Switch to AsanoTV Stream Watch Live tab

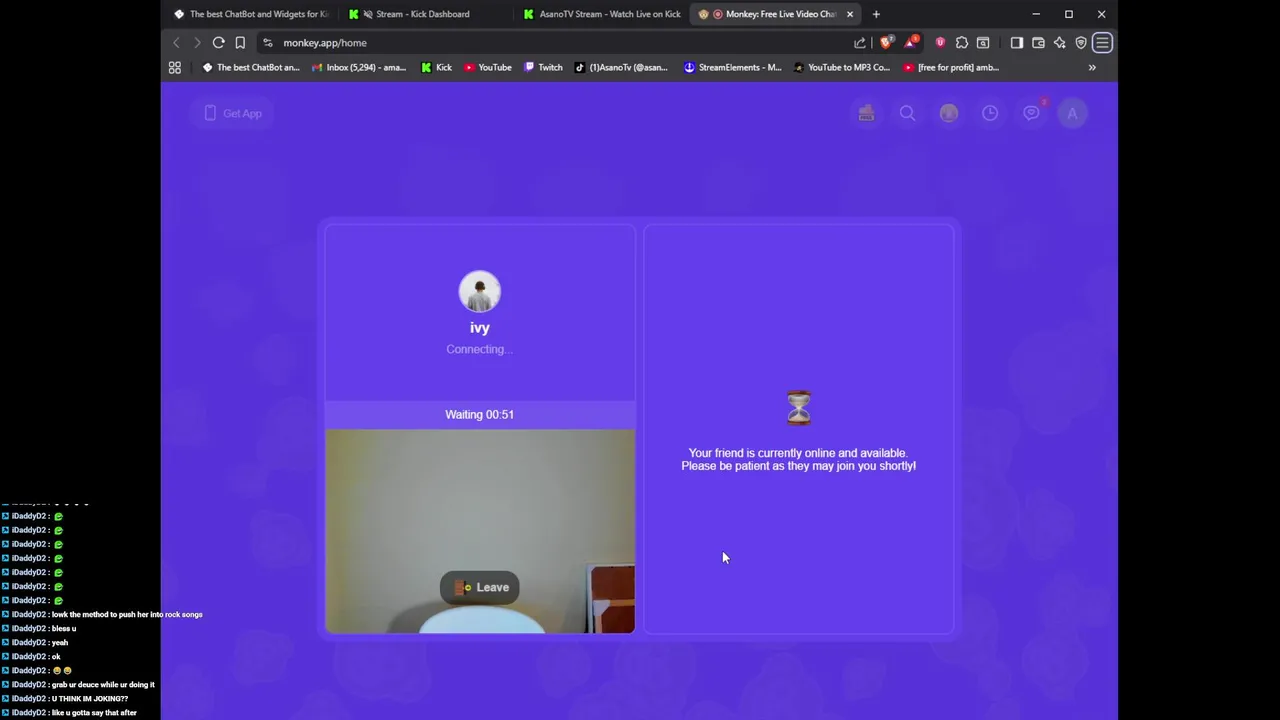602,14
